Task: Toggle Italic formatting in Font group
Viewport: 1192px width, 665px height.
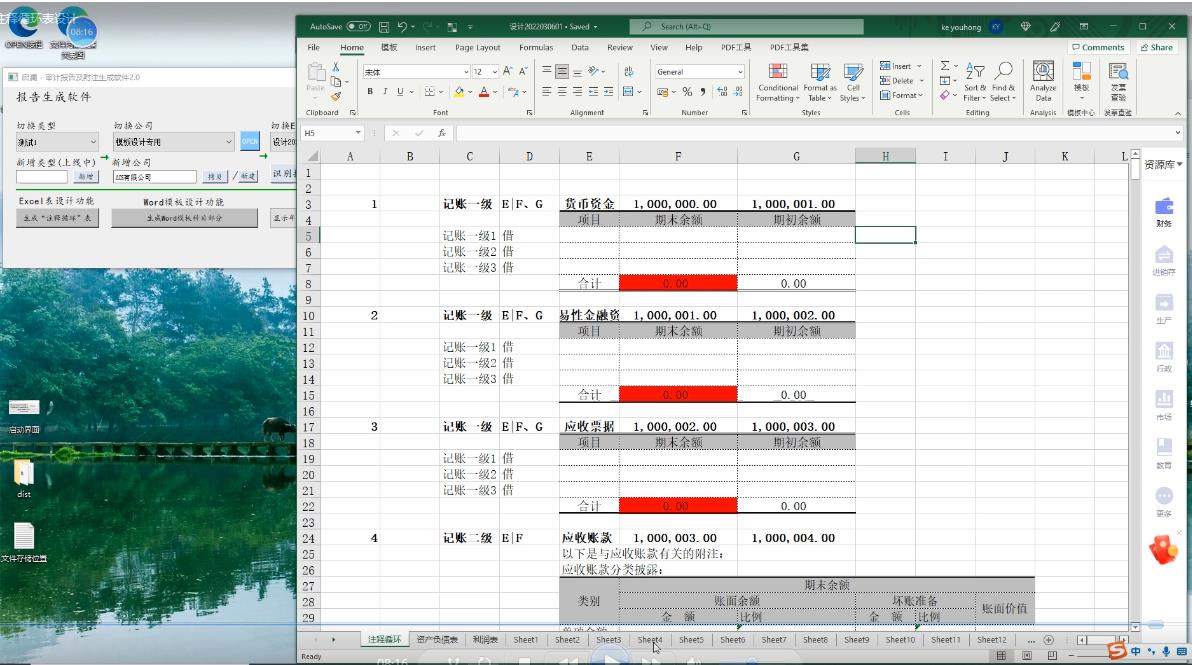Action: click(x=385, y=92)
